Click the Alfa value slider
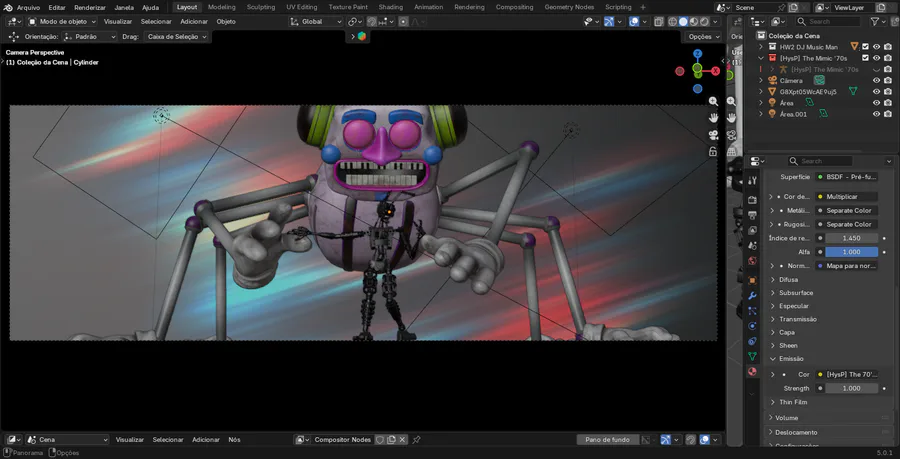The height and width of the screenshot is (459, 900). (851, 252)
